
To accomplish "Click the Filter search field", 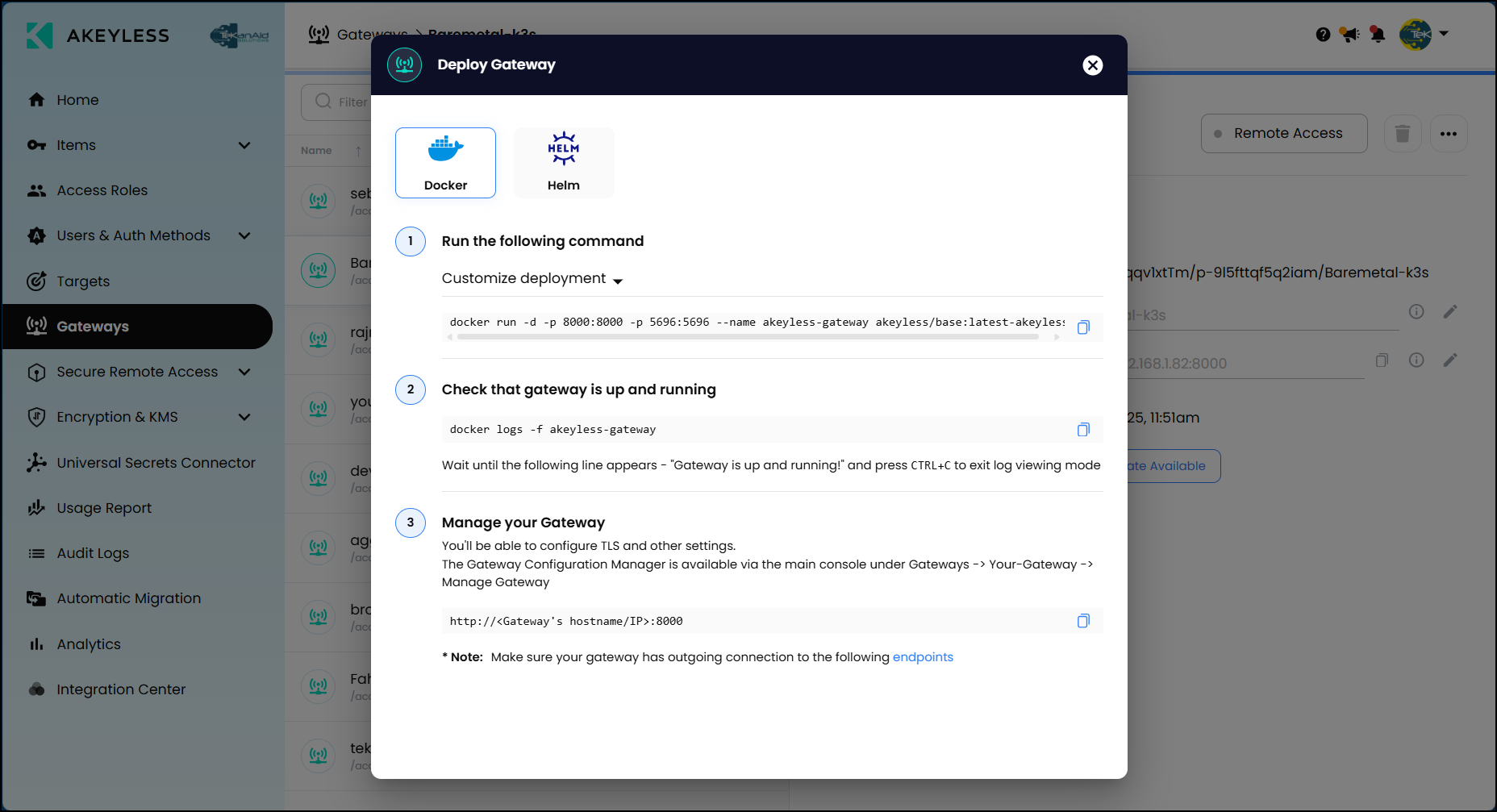I will tap(336, 102).
